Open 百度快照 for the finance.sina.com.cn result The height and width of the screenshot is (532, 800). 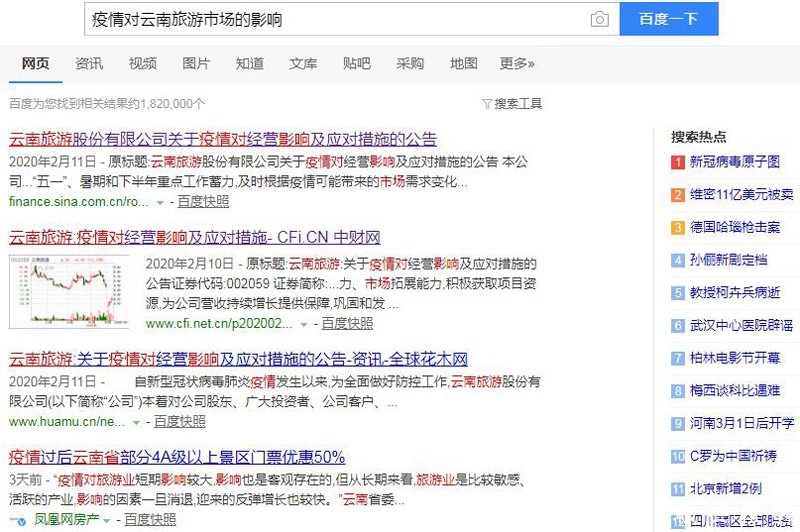[203, 202]
